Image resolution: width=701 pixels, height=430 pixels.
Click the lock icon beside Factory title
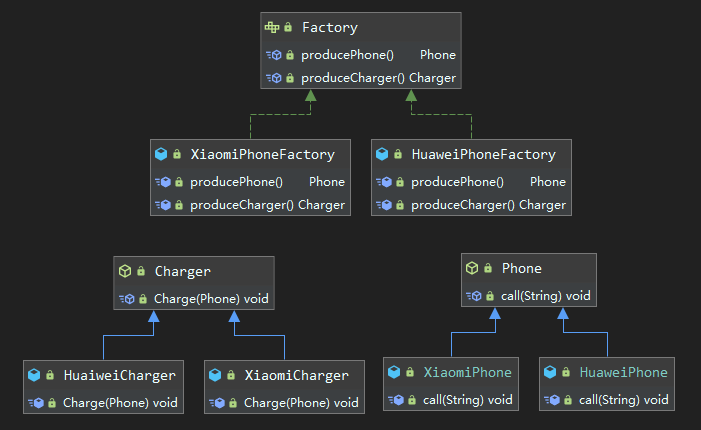coord(288,28)
